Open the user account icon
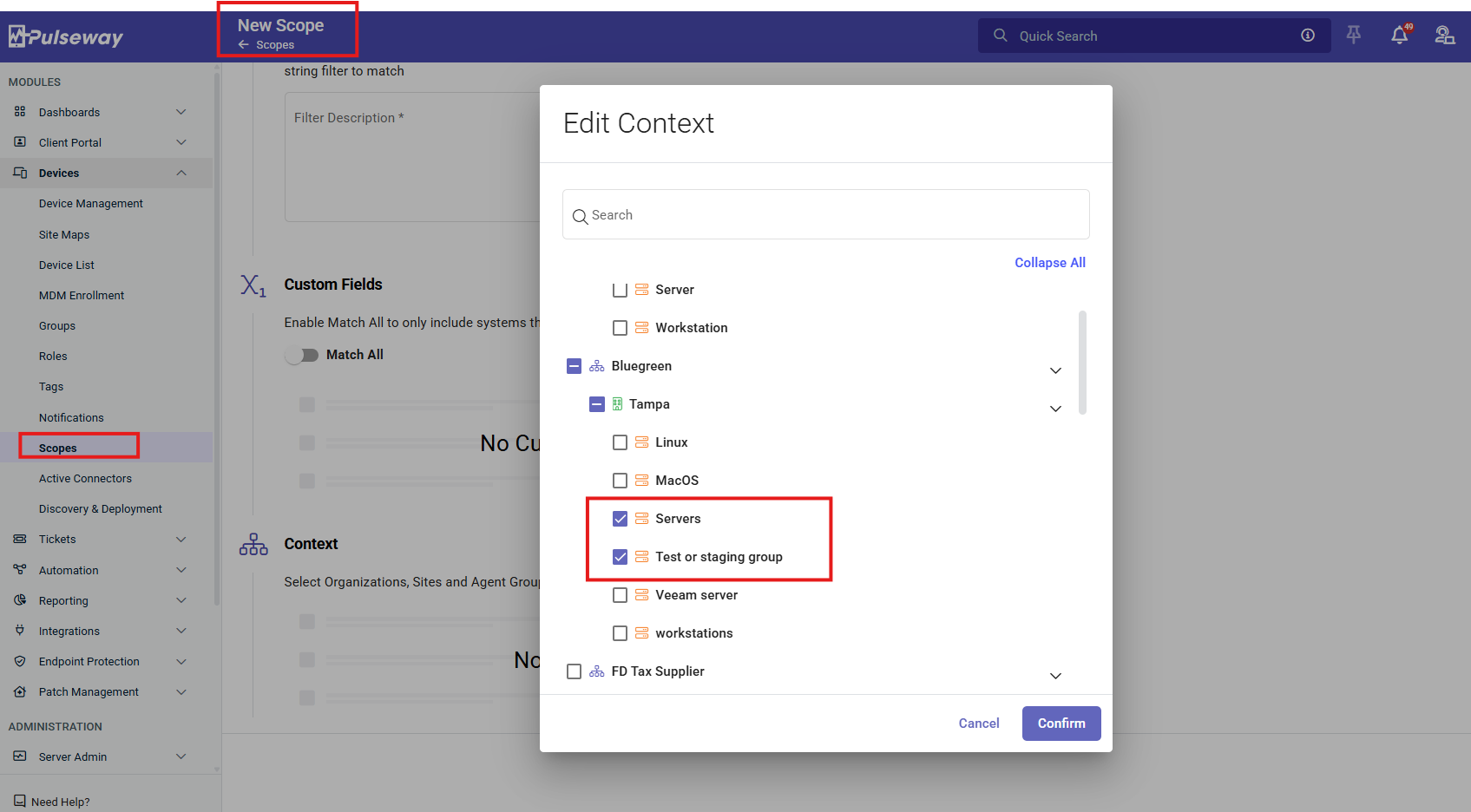The height and width of the screenshot is (812, 1471). (x=1445, y=36)
